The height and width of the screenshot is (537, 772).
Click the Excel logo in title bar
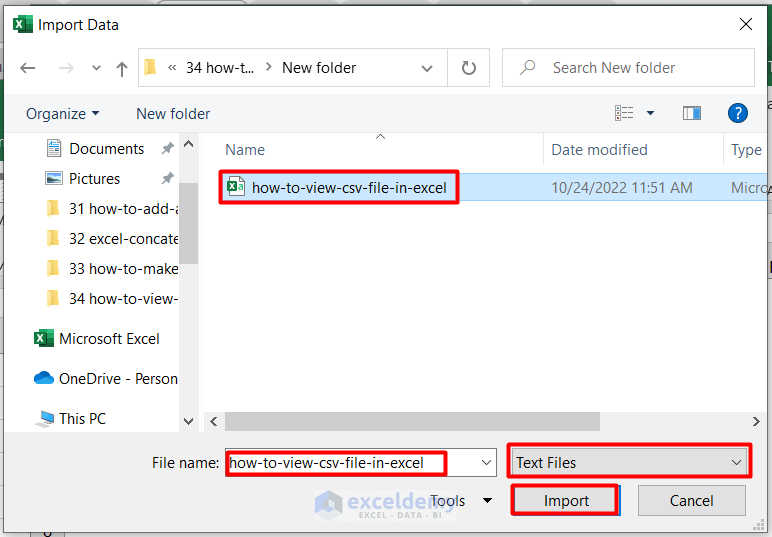point(23,24)
